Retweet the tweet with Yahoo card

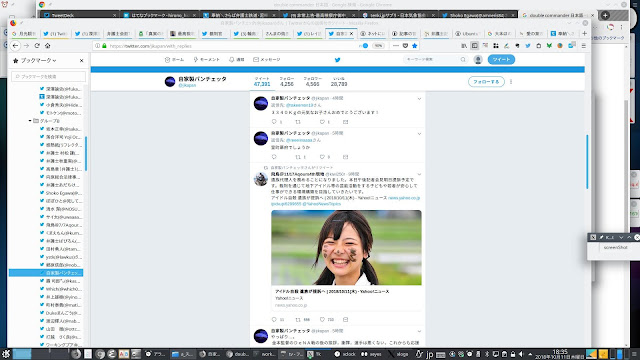tap(298, 319)
